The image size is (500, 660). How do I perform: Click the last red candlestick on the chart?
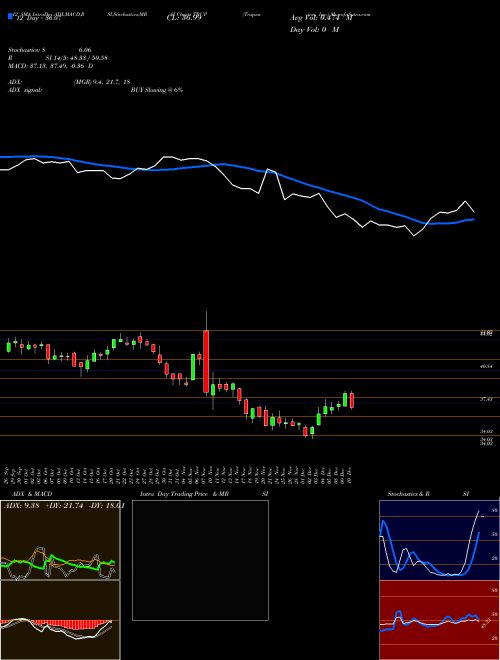point(352,400)
